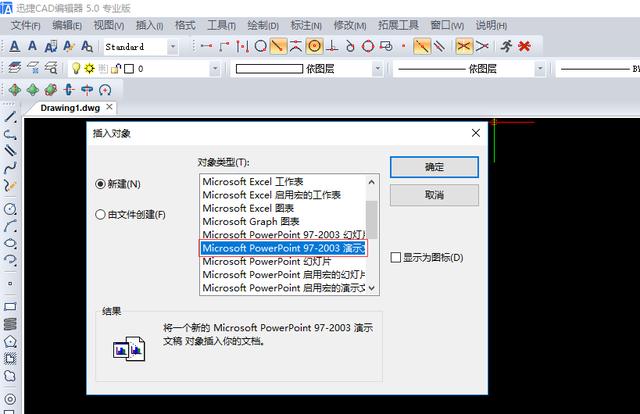640x414 pixels.
Task: Toggle the parallel snap icon
Action: (440, 47)
